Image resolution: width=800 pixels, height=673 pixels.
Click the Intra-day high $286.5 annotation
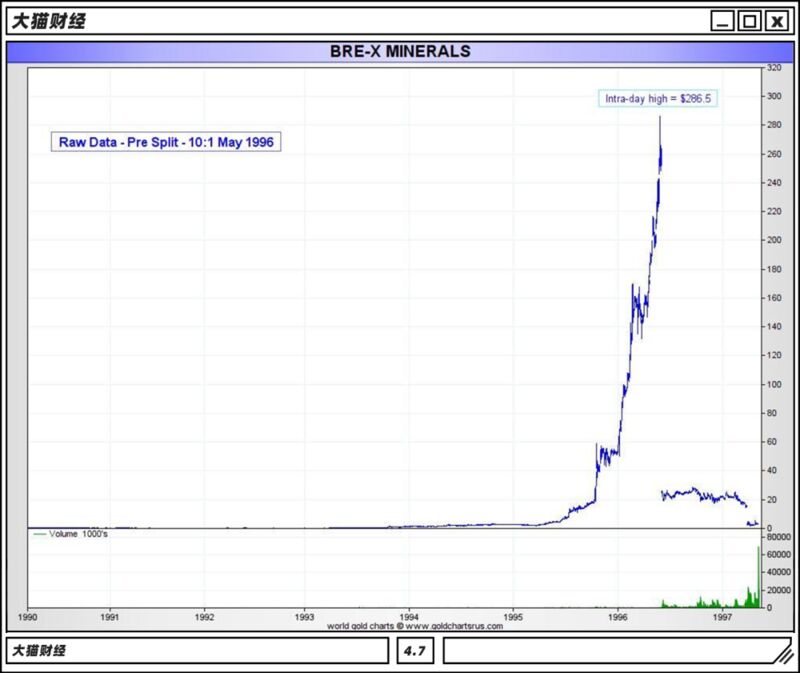(x=658, y=98)
